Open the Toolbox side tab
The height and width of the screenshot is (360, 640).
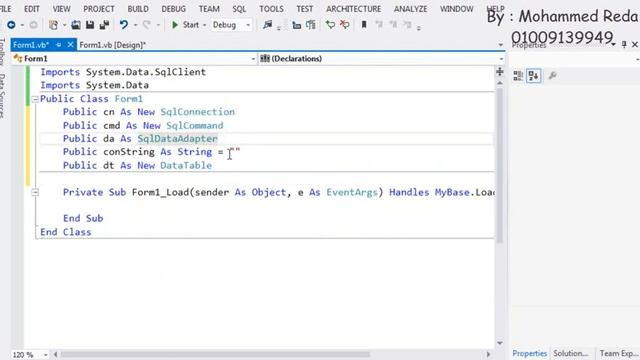click(x=2, y=52)
